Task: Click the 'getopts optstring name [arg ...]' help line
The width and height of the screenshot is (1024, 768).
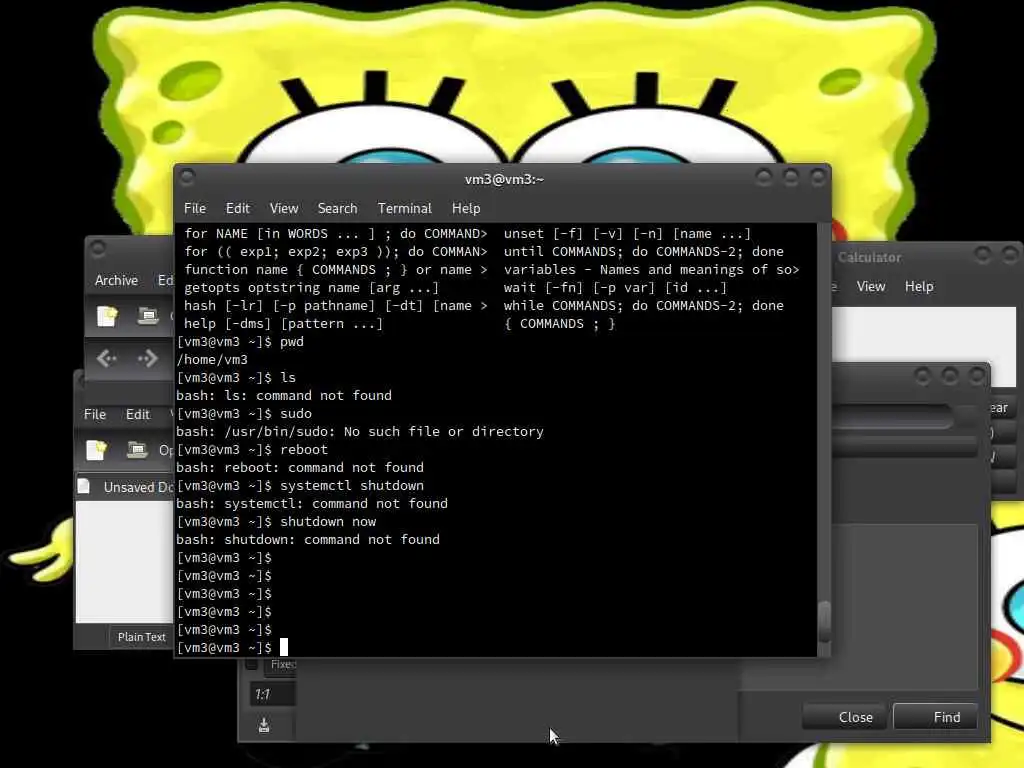Action: pos(312,287)
